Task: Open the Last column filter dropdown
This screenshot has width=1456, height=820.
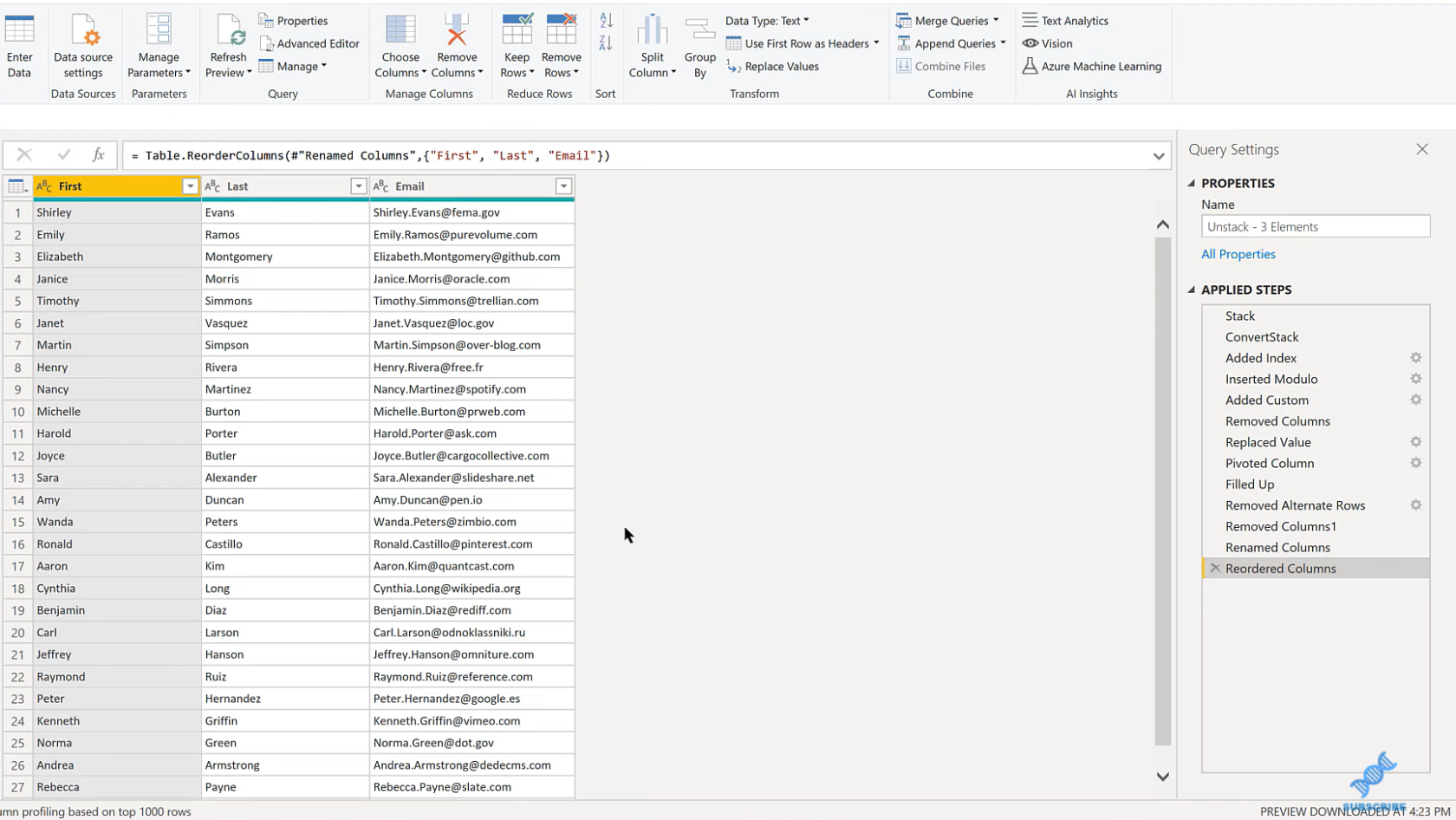Action: pyautogui.click(x=358, y=186)
